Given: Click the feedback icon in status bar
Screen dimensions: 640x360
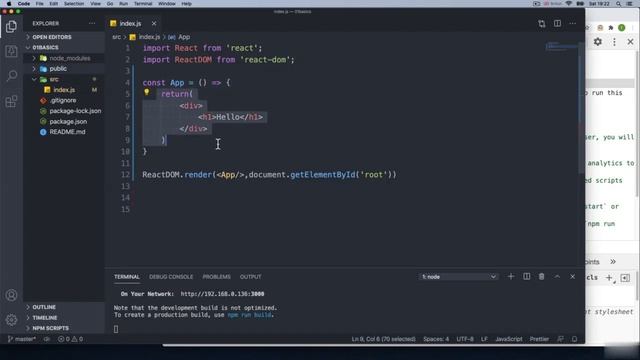Looking at the screenshot, I should point(561,339).
